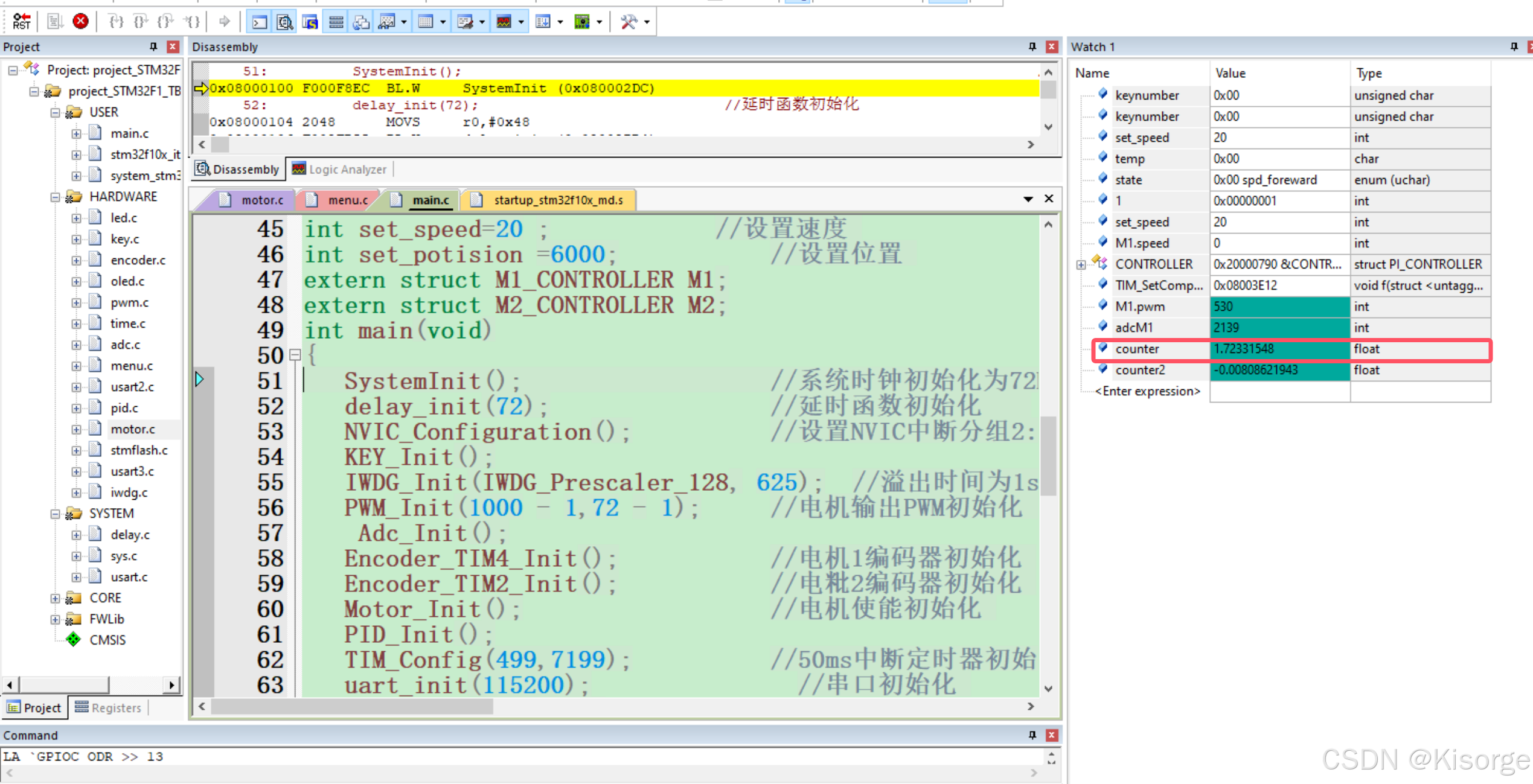
Task: Toggle the Disassembly Window toolbar icon
Action: [284, 22]
